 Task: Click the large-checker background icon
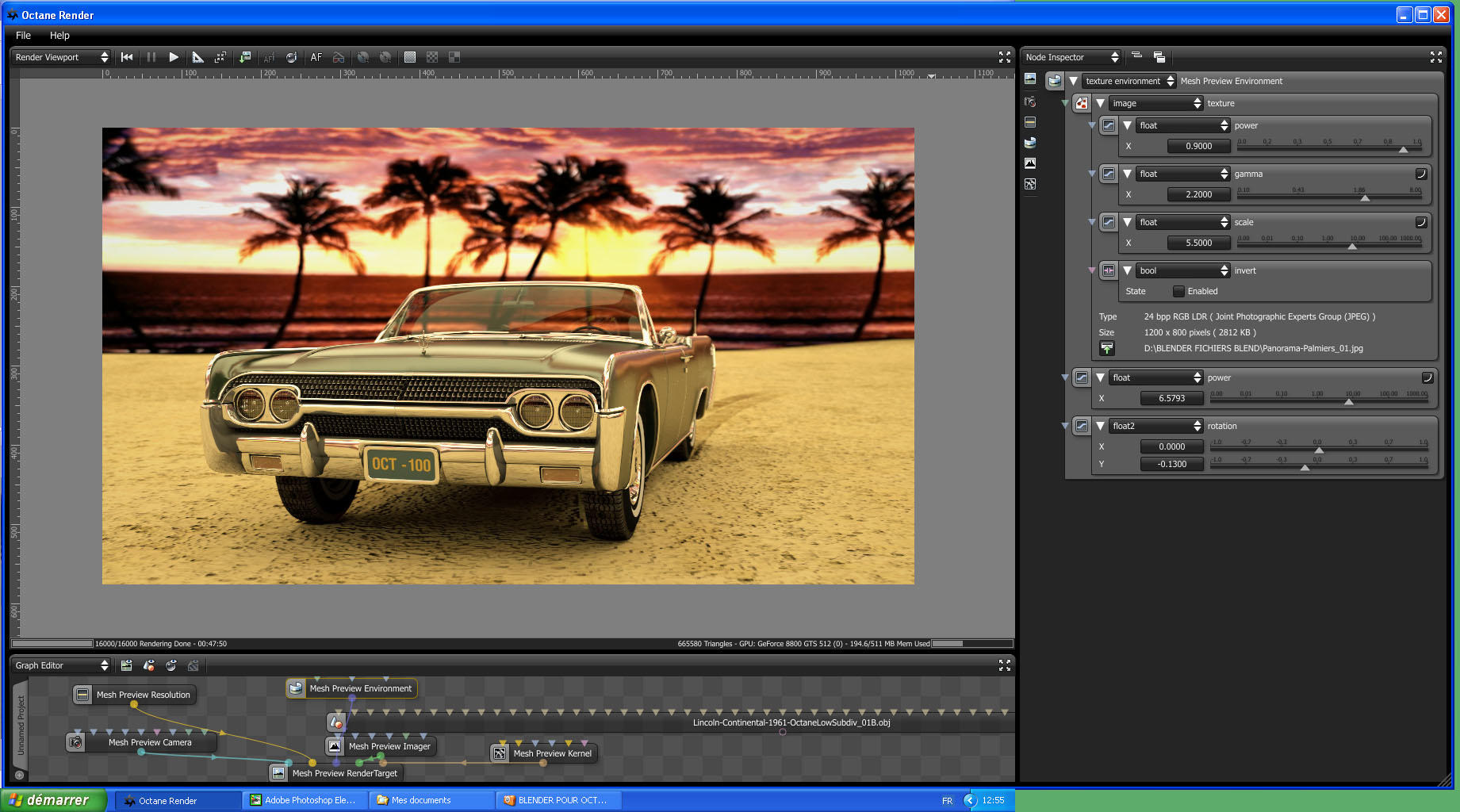tap(454, 57)
